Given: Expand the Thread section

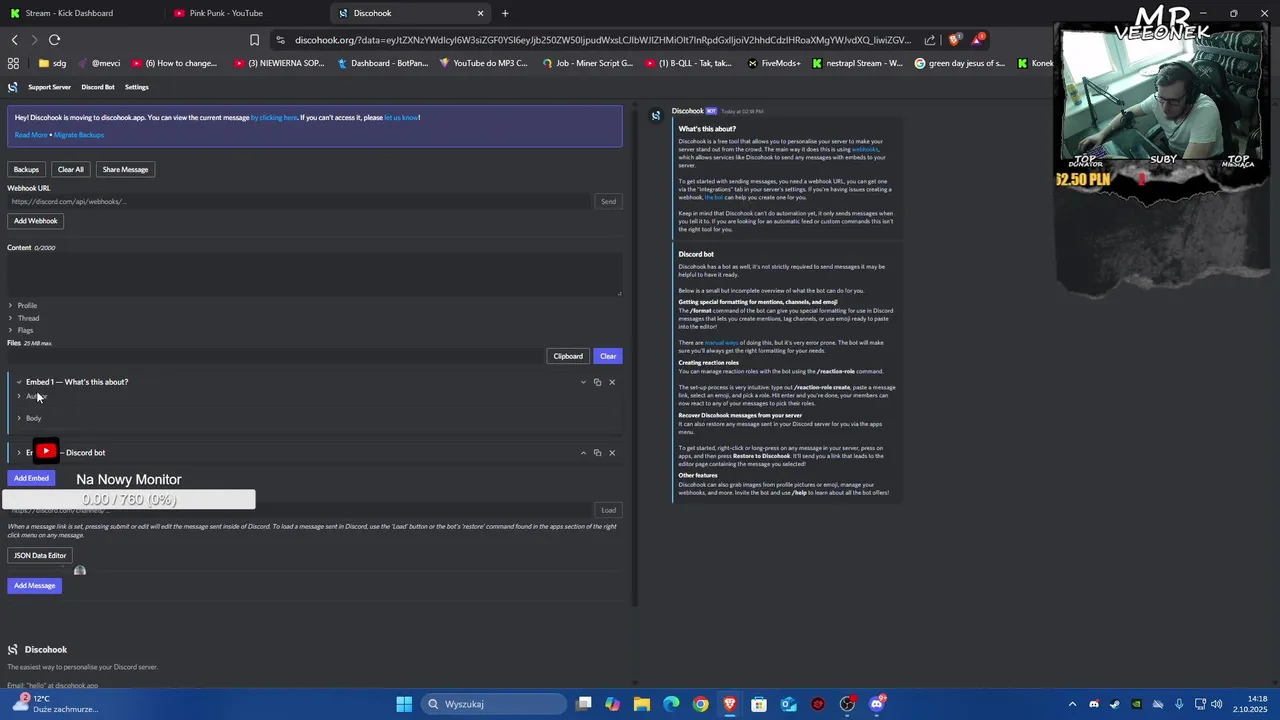Looking at the screenshot, I should click(24, 318).
